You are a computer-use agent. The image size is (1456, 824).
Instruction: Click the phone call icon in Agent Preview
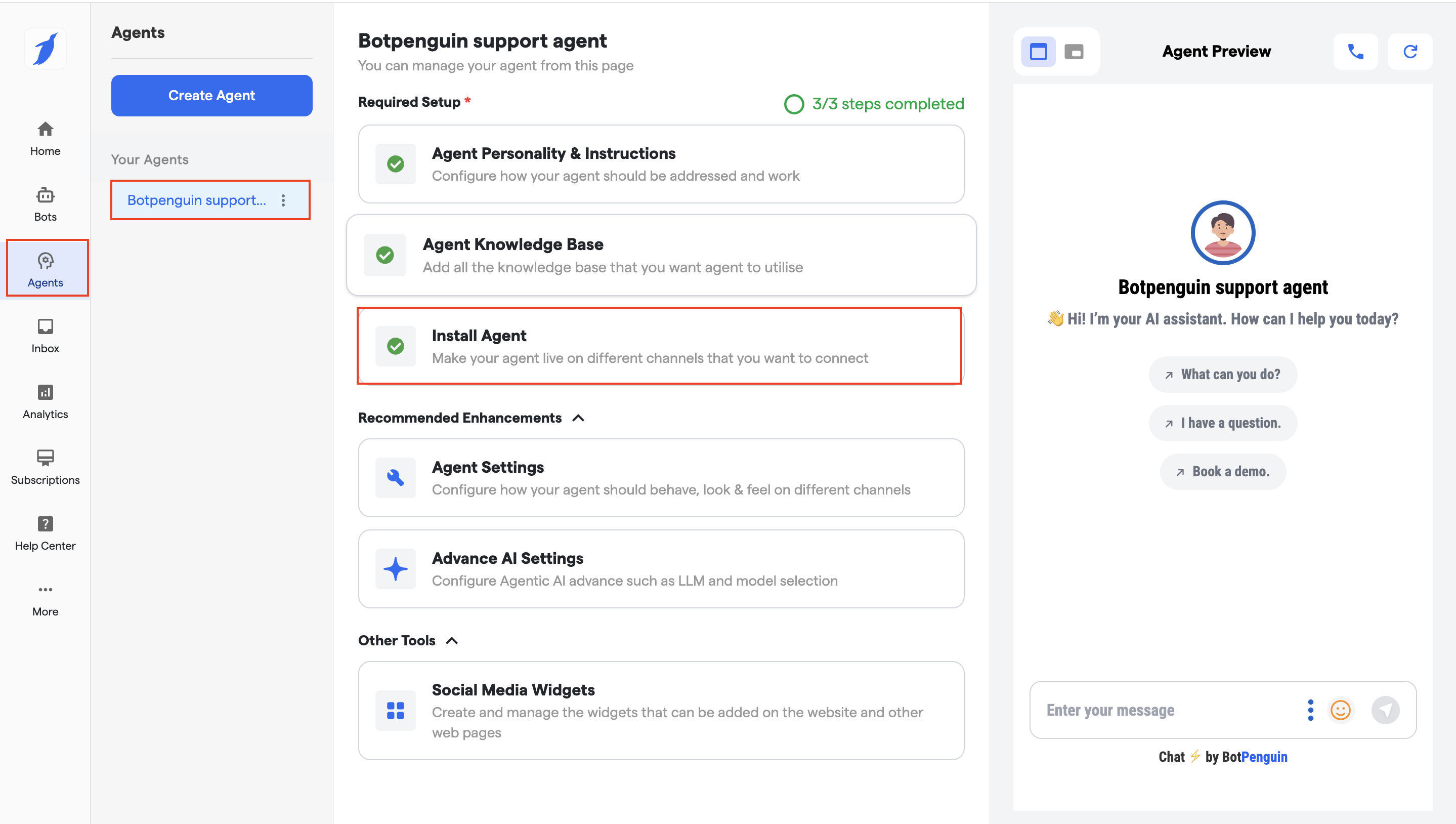1355,52
